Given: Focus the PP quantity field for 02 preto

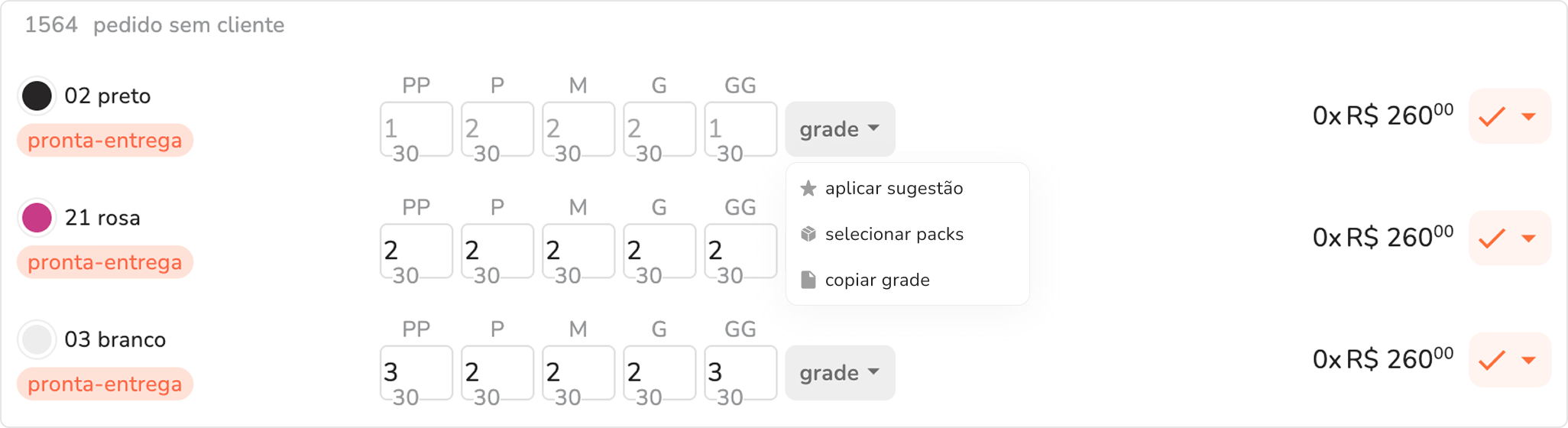Looking at the screenshot, I should click(x=416, y=129).
